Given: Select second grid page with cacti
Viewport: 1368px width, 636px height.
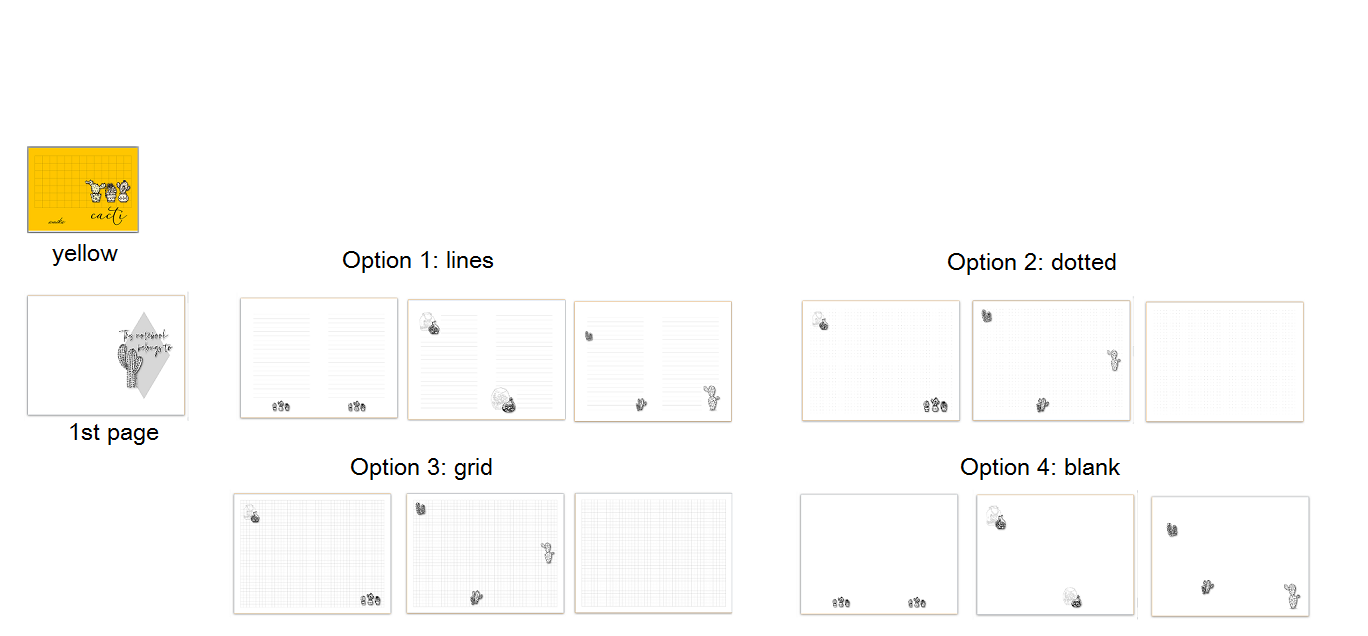Looking at the screenshot, I should (486, 553).
